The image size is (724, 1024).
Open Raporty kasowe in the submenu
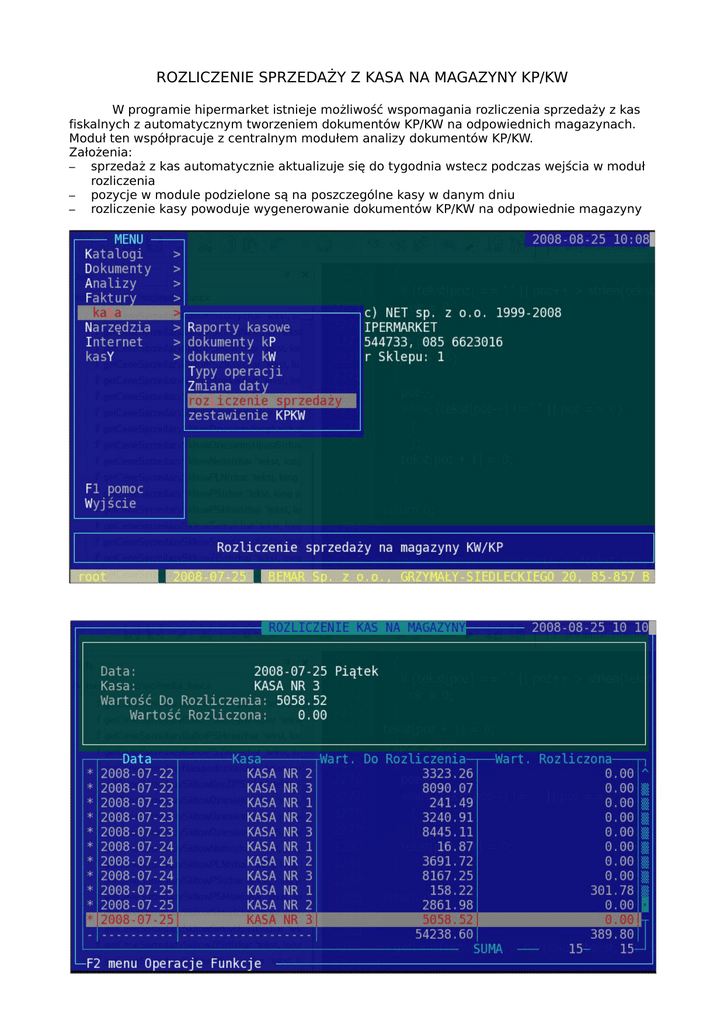point(239,327)
